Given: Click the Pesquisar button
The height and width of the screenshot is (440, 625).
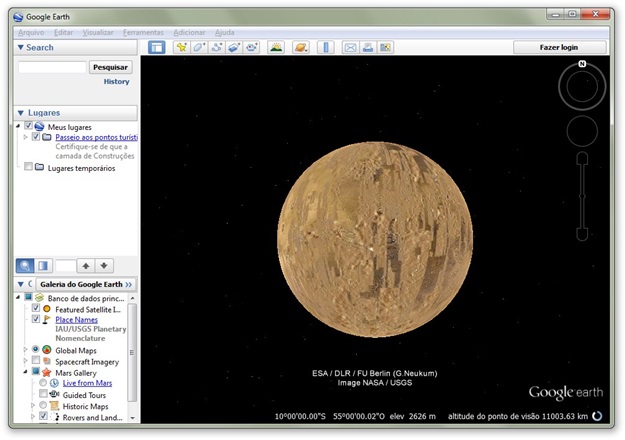Looking at the screenshot, I should click(110, 67).
